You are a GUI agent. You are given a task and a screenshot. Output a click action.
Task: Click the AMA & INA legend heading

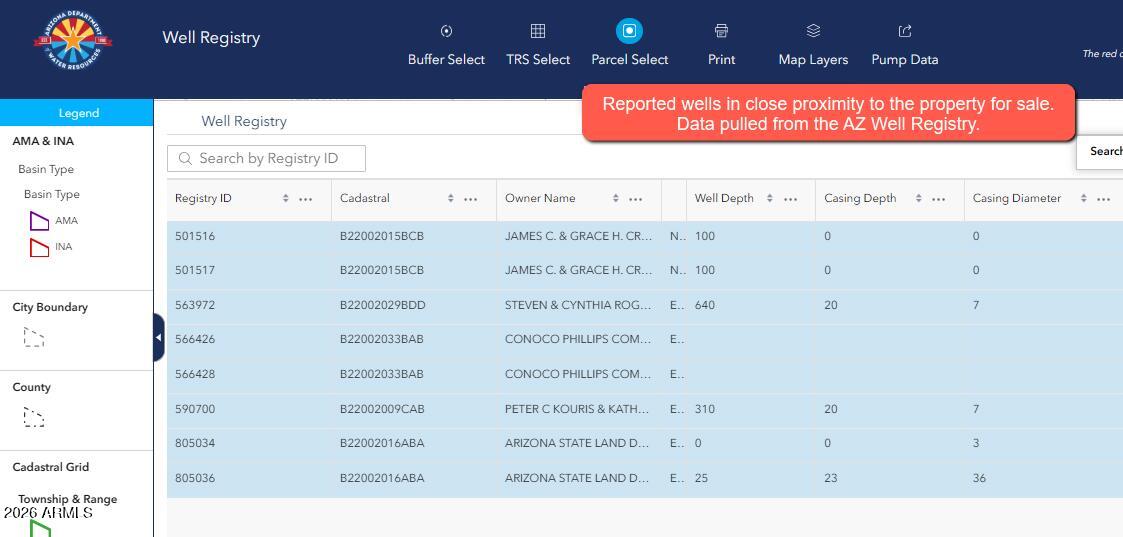pyautogui.click(x=43, y=141)
